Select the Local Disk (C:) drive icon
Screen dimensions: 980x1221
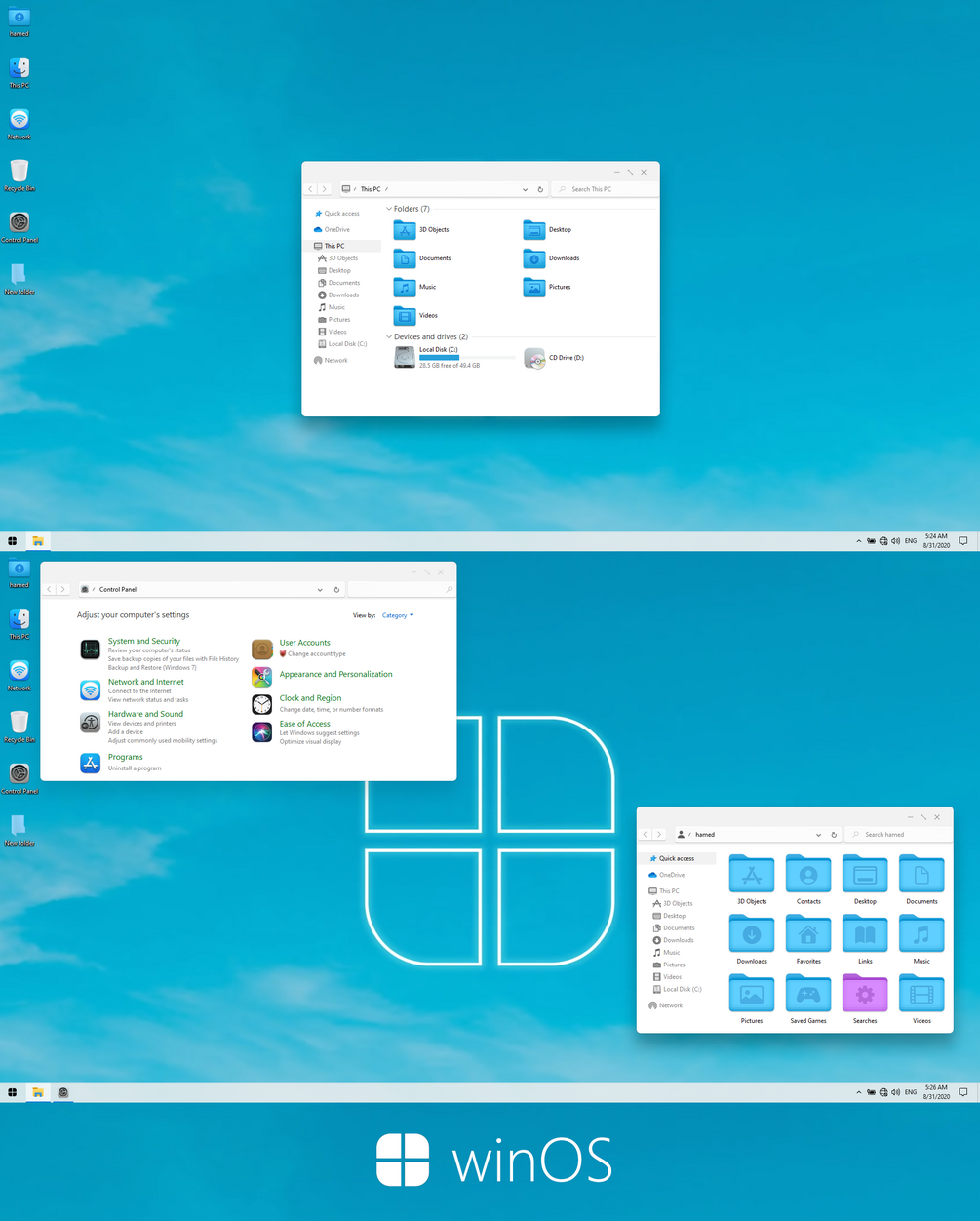(x=405, y=358)
